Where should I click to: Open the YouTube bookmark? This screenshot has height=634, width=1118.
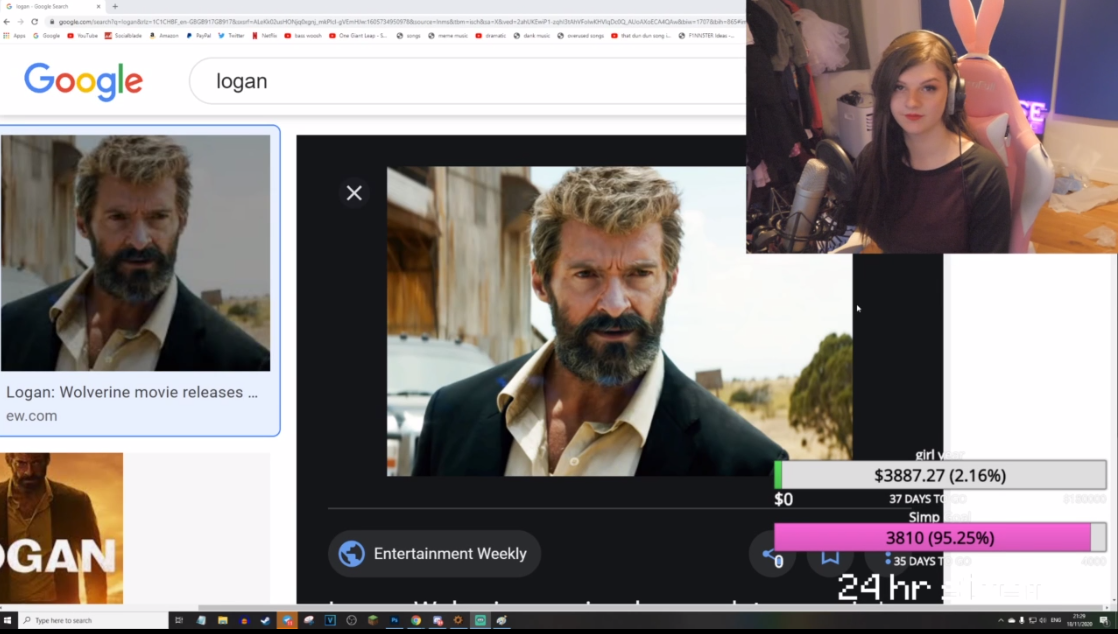pos(82,36)
